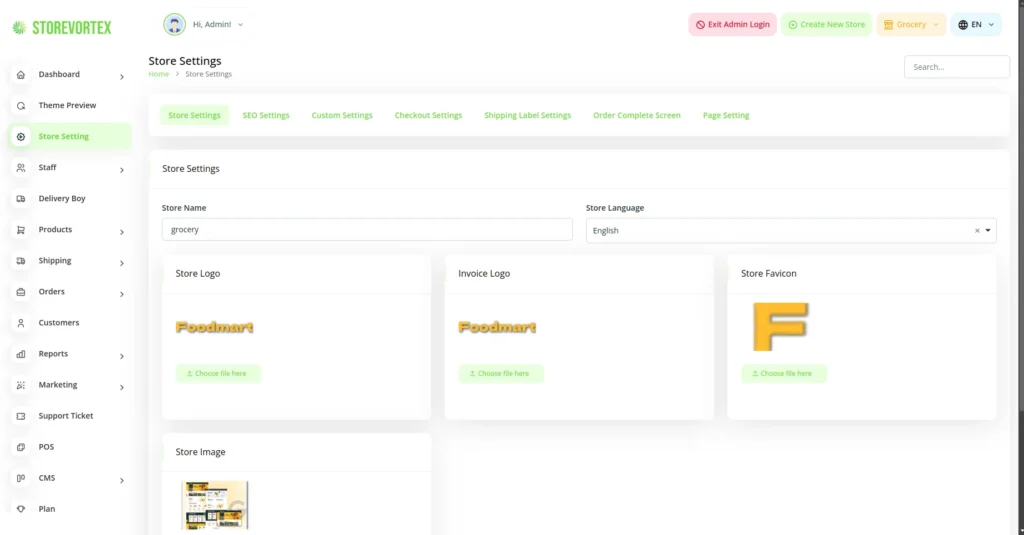Click the Theme Preview icon in sidebar
This screenshot has width=1024, height=535.
[x=21, y=105]
